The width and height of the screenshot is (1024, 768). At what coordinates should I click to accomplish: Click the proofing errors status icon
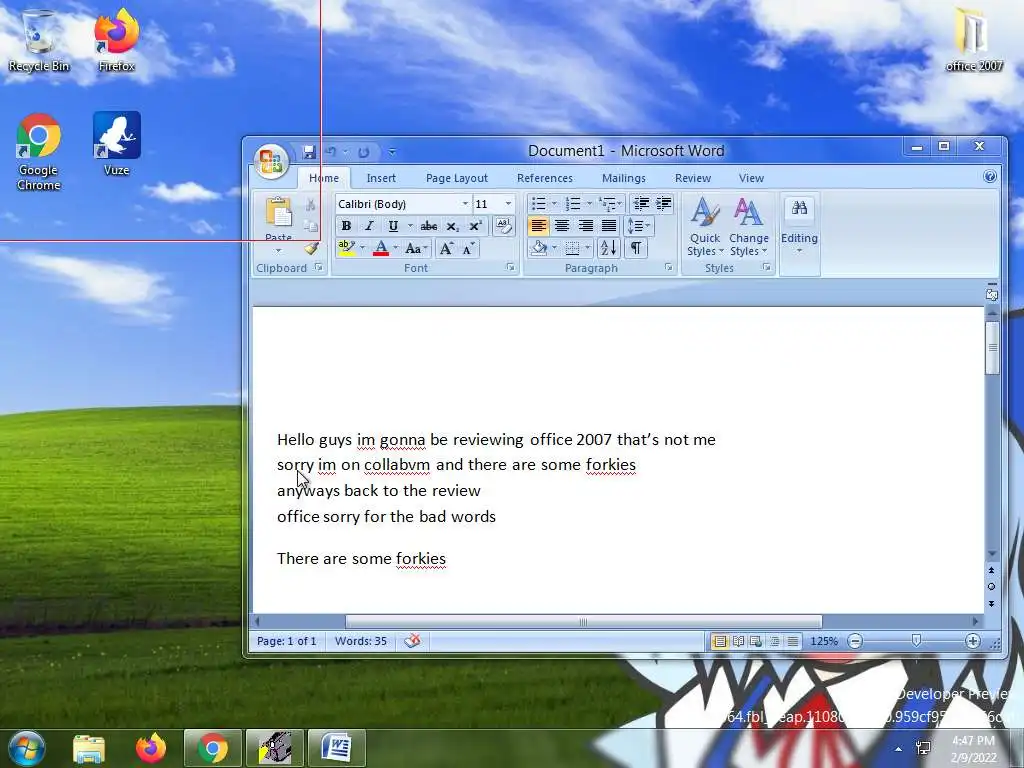(412, 641)
